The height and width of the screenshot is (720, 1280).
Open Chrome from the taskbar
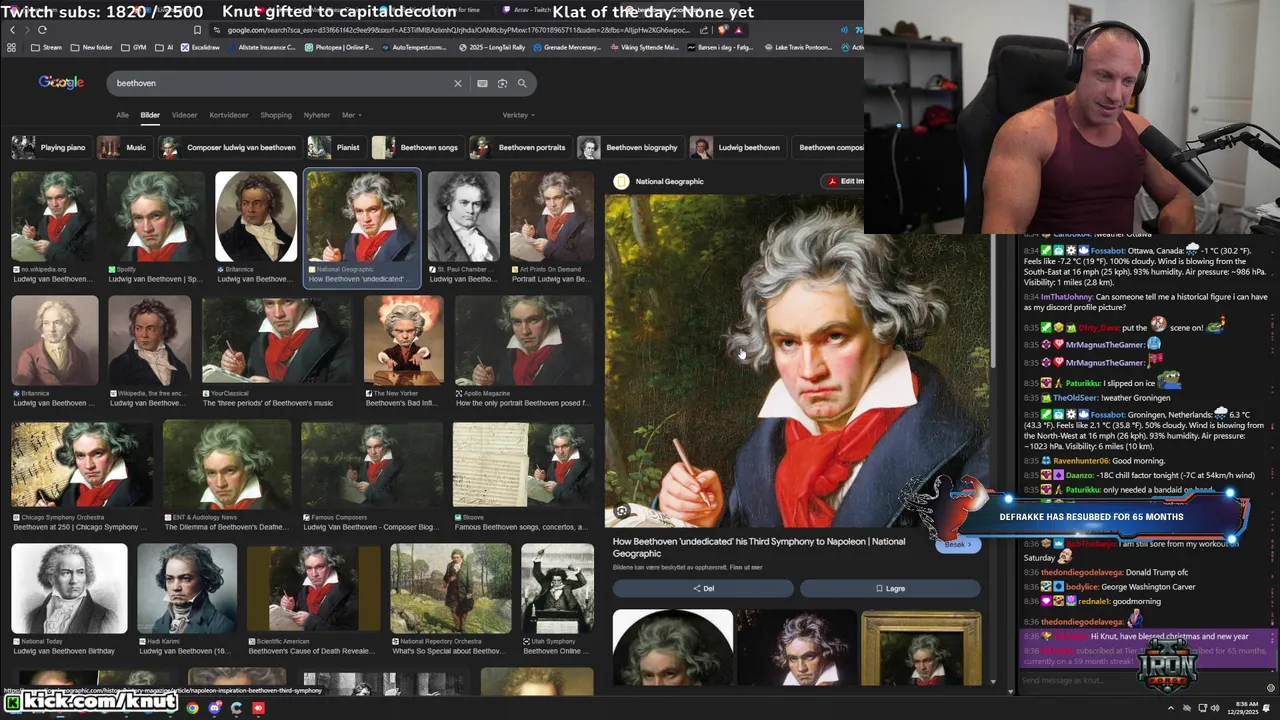192,708
